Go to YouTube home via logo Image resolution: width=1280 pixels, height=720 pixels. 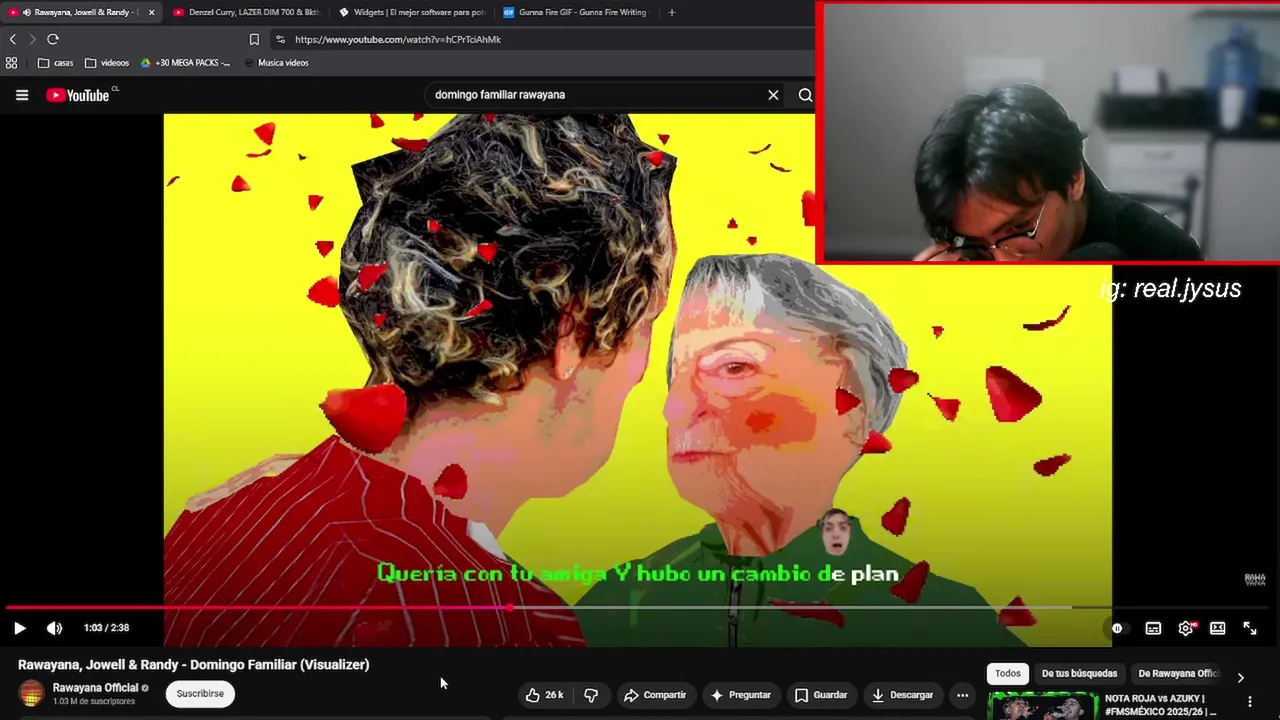[x=78, y=95]
